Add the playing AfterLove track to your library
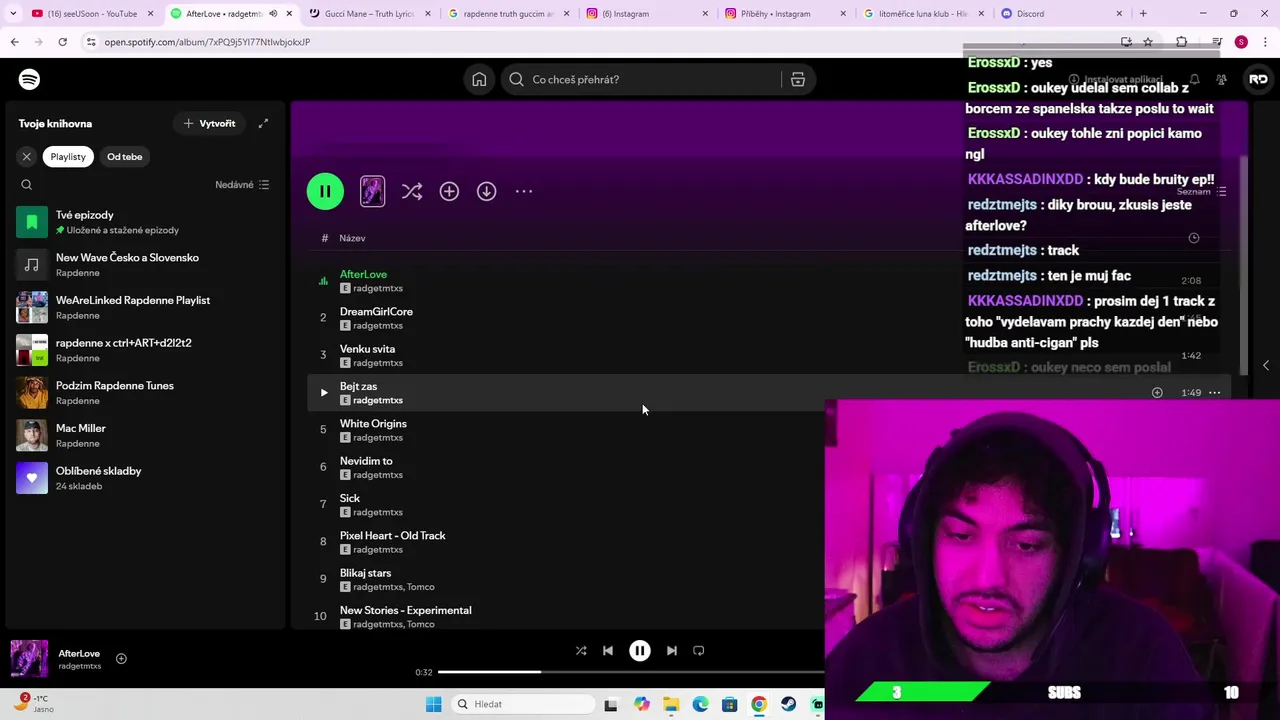The image size is (1280, 720). coord(121,658)
